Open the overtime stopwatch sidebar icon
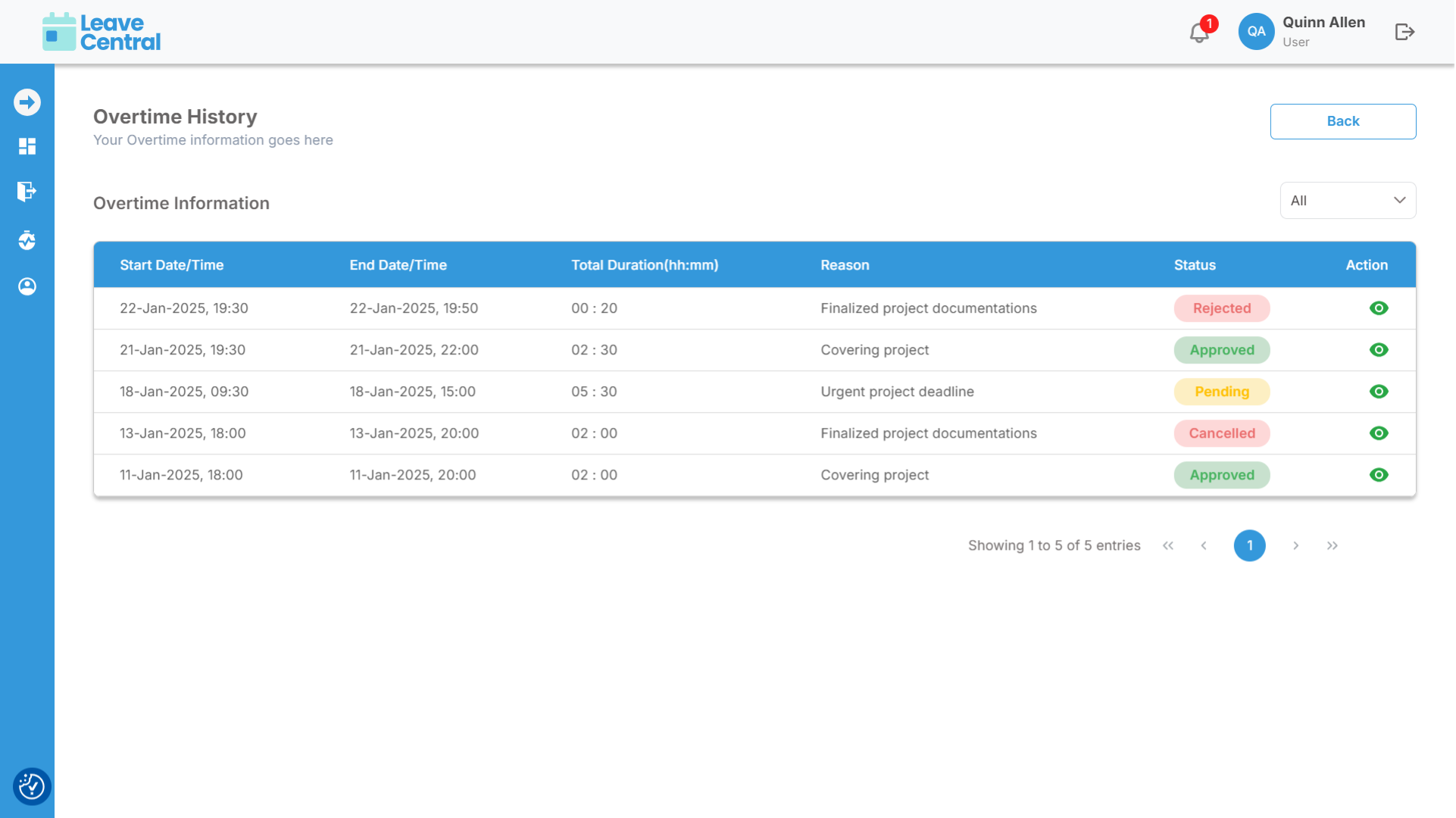This screenshot has width=1456, height=818. 27,240
